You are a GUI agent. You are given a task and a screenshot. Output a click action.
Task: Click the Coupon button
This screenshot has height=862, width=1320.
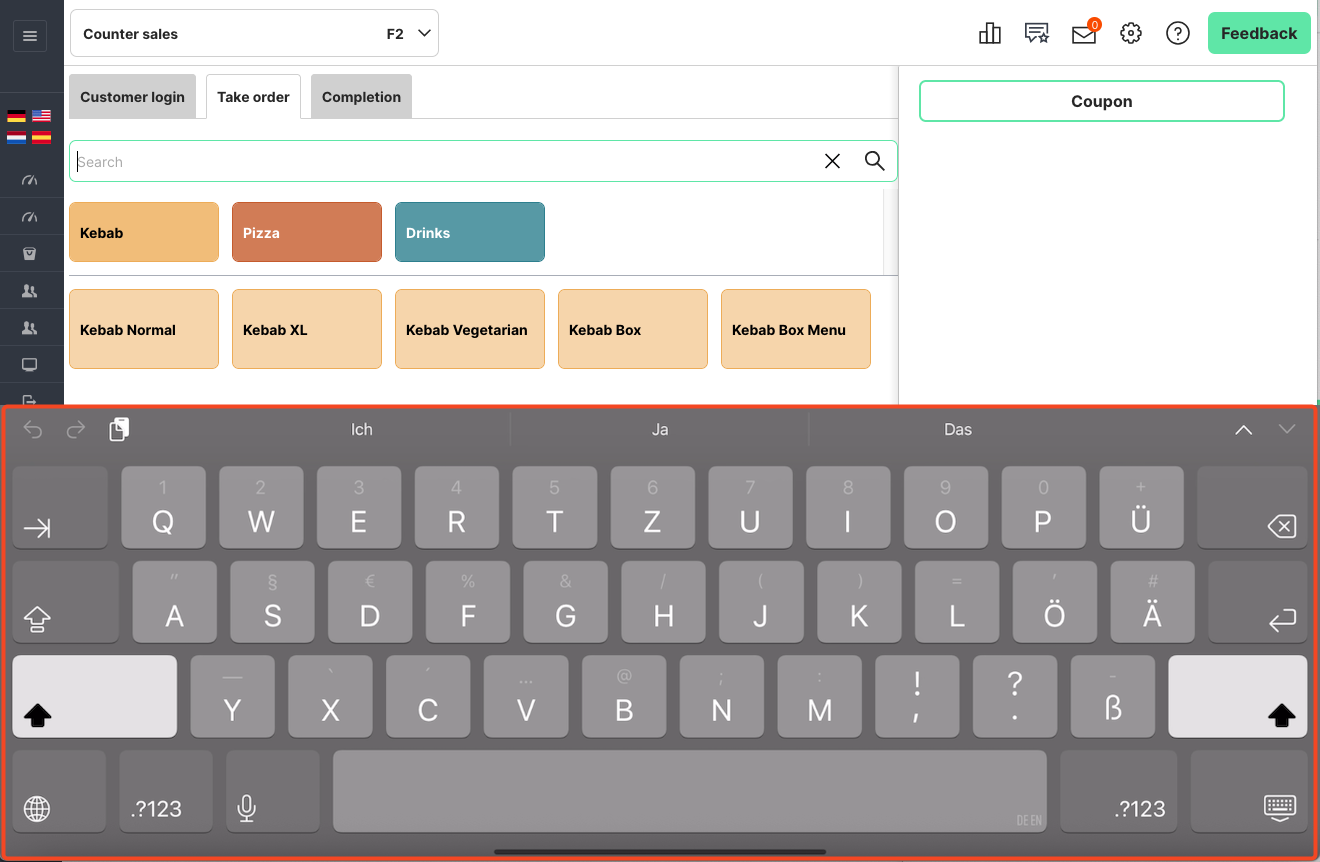(x=1101, y=102)
